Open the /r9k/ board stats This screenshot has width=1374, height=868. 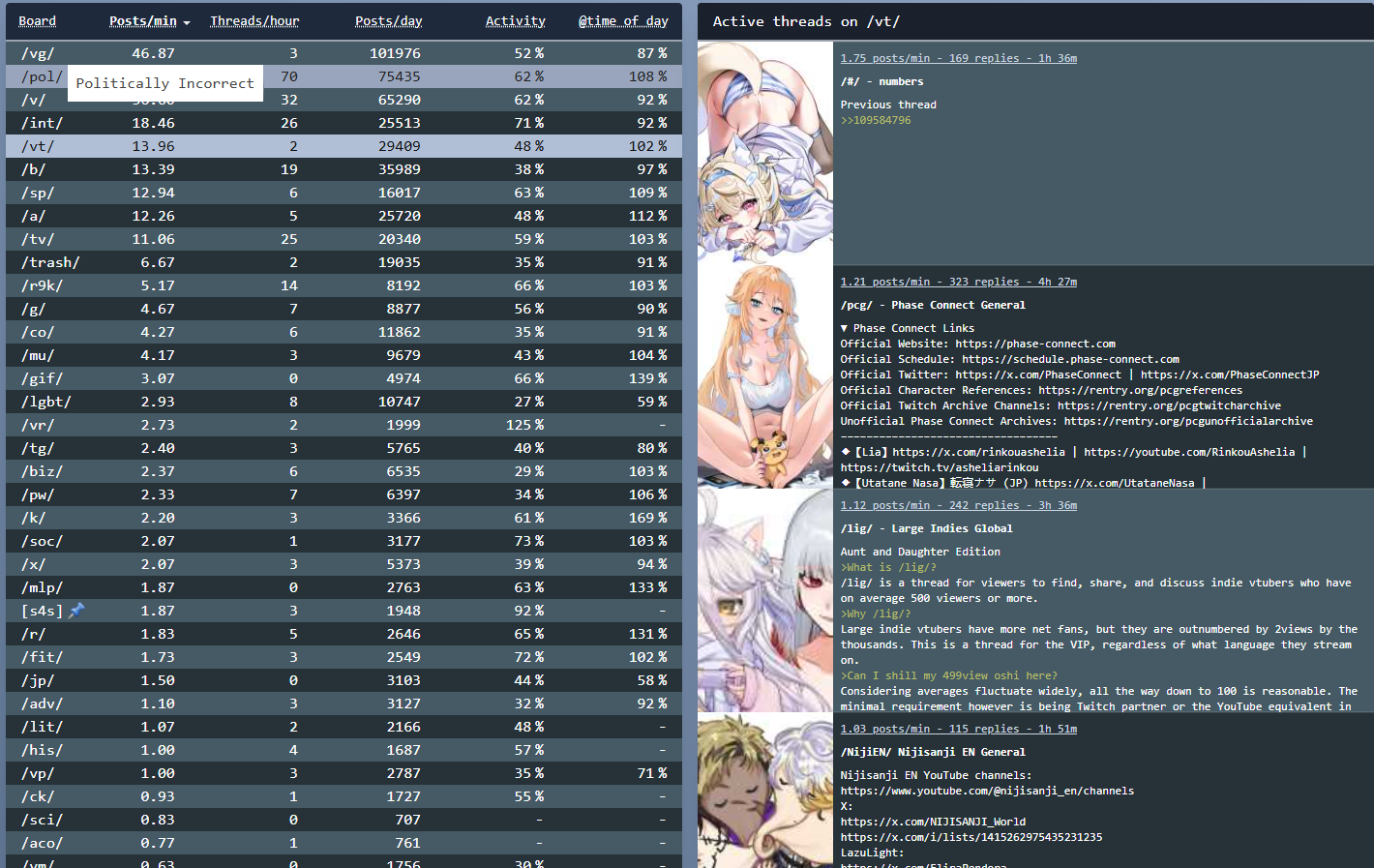[x=343, y=285]
